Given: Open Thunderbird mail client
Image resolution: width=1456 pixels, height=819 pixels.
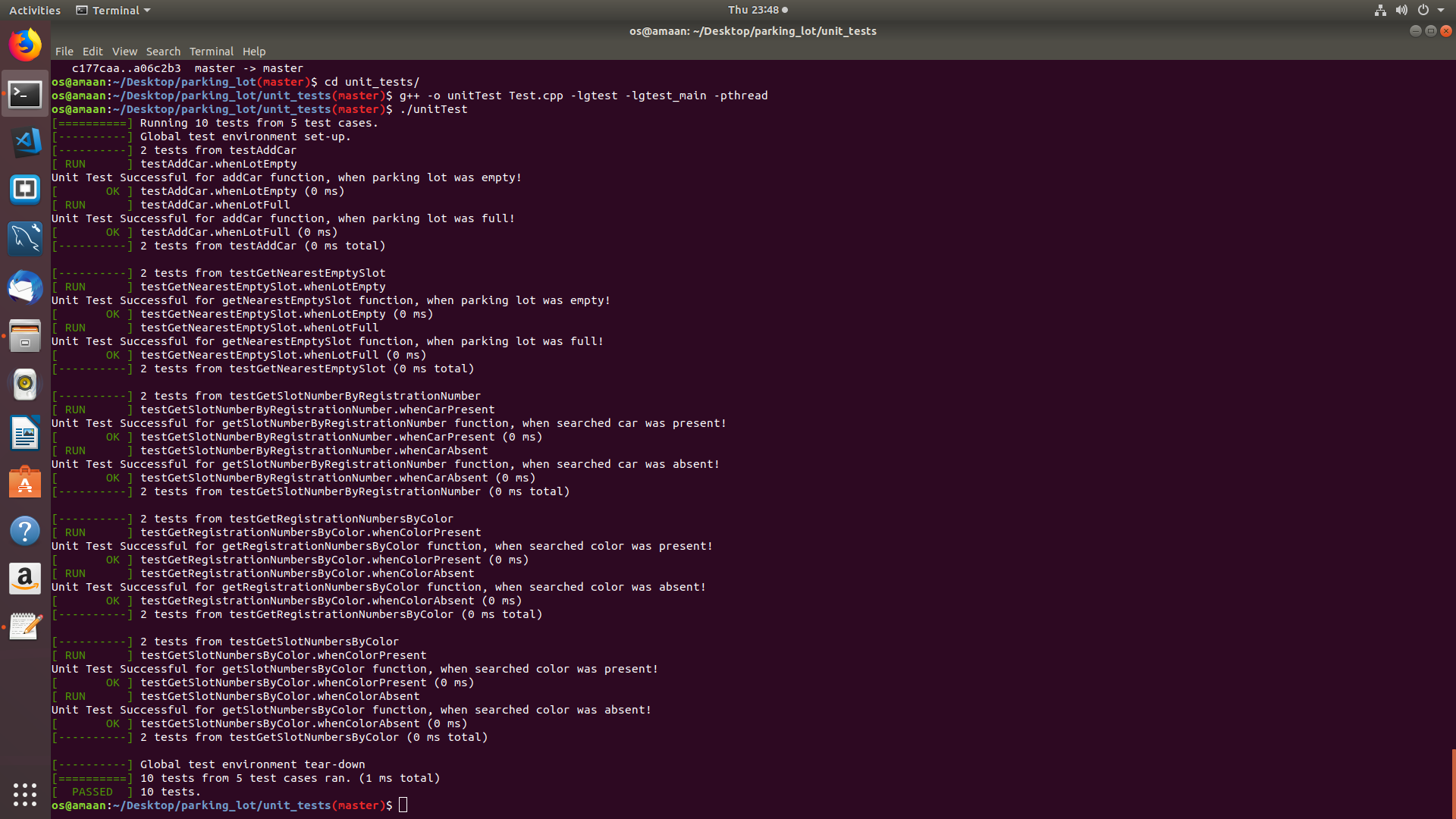Looking at the screenshot, I should pos(25,287).
